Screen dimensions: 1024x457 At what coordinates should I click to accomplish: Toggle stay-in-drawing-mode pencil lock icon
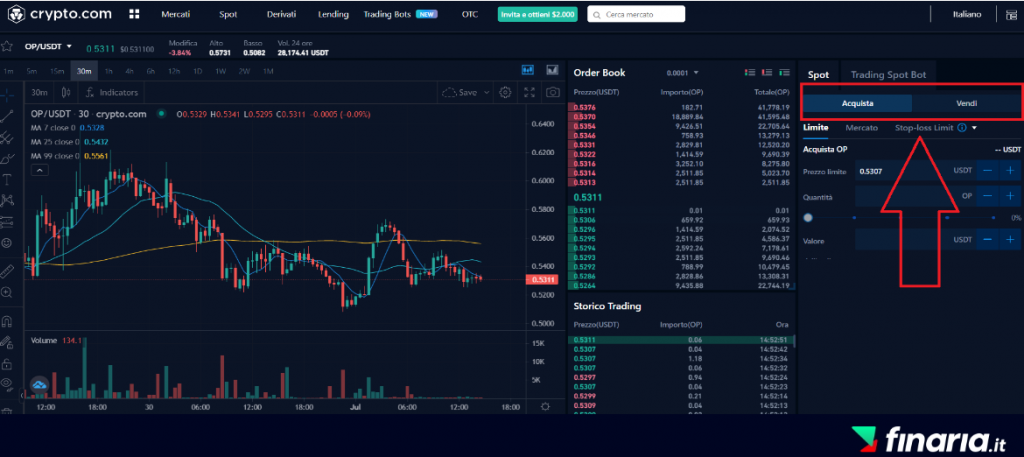click(x=7, y=341)
